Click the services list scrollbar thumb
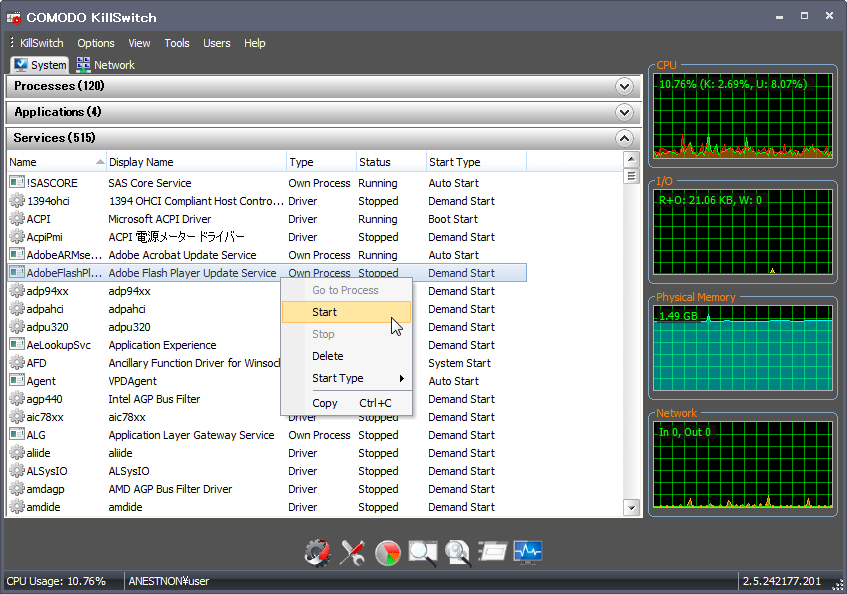The image size is (847, 594). point(631,177)
